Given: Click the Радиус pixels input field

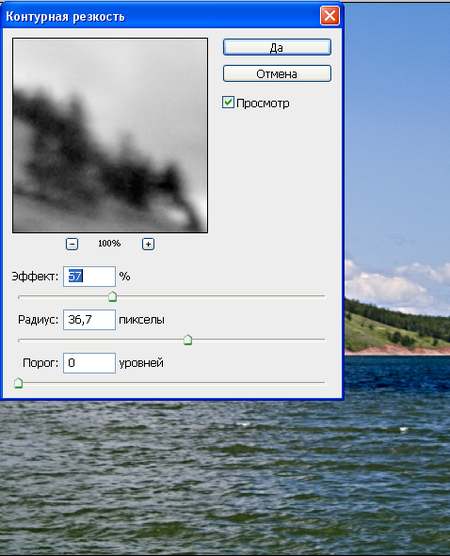Looking at the screenshot, I should tap(89, 319).
